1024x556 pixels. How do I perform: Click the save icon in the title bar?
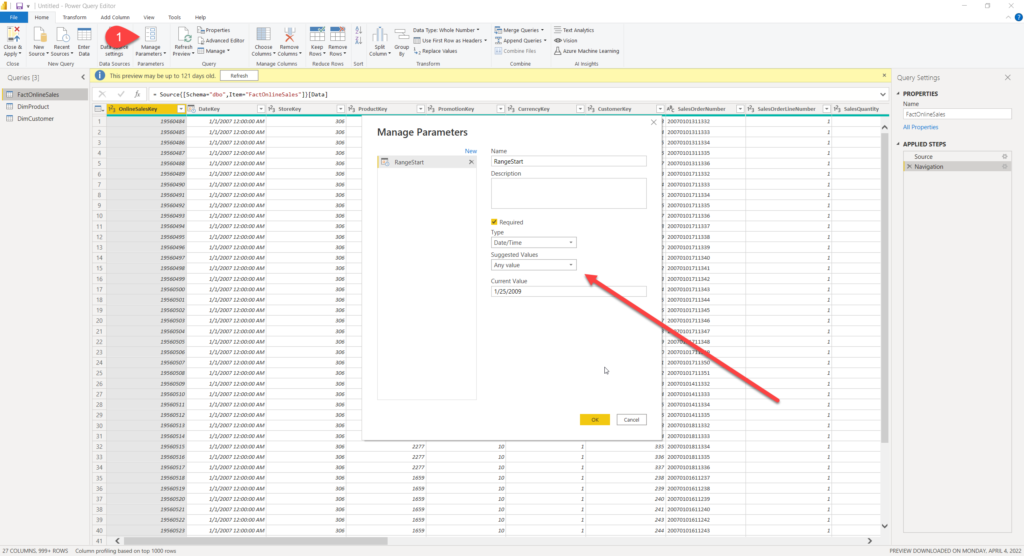tap(19, 6)
